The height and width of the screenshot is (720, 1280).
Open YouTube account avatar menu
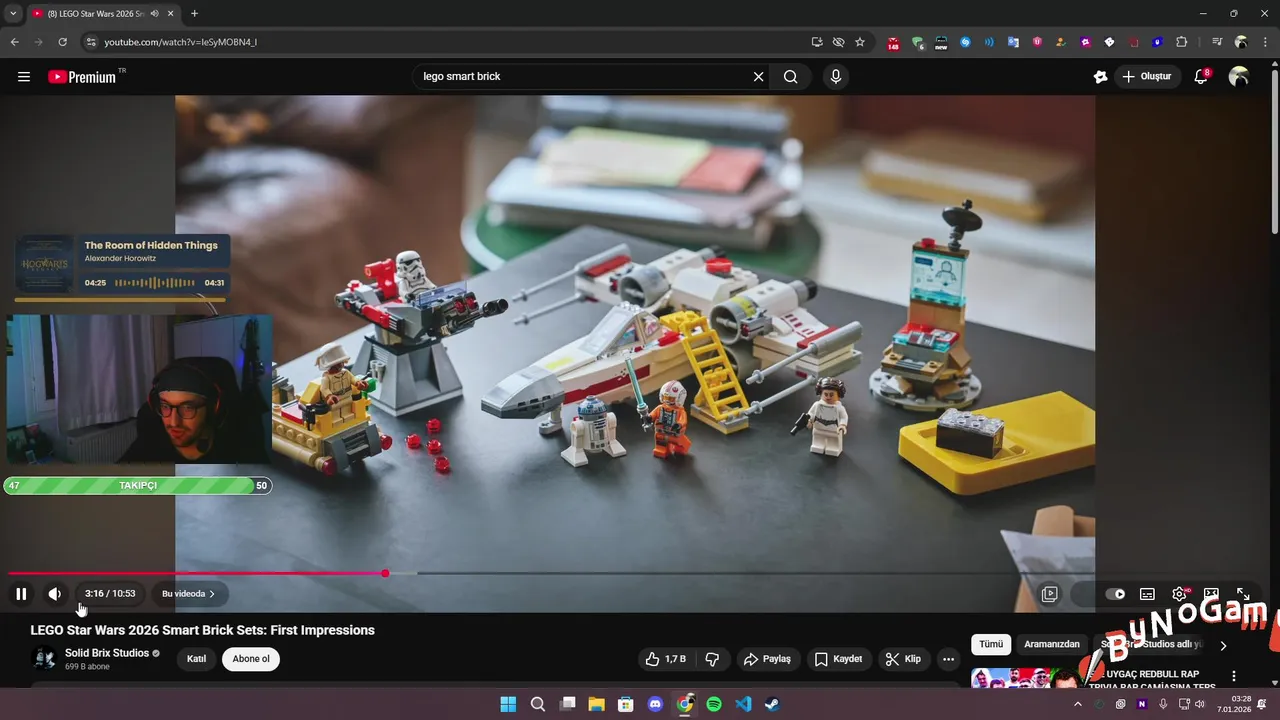1239,77
